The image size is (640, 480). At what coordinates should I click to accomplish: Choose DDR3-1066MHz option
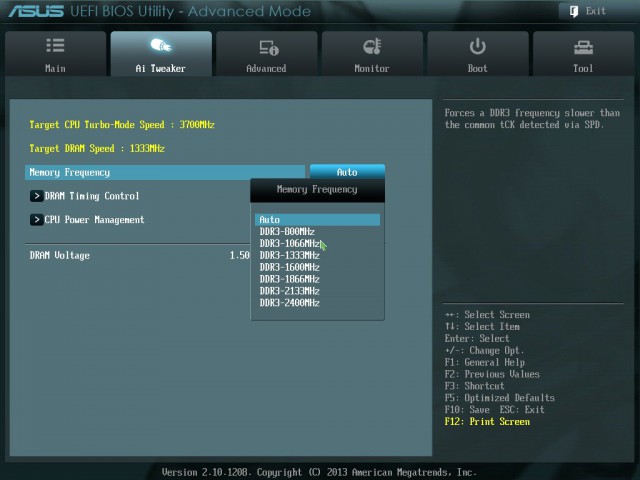[x=289, y=243]
